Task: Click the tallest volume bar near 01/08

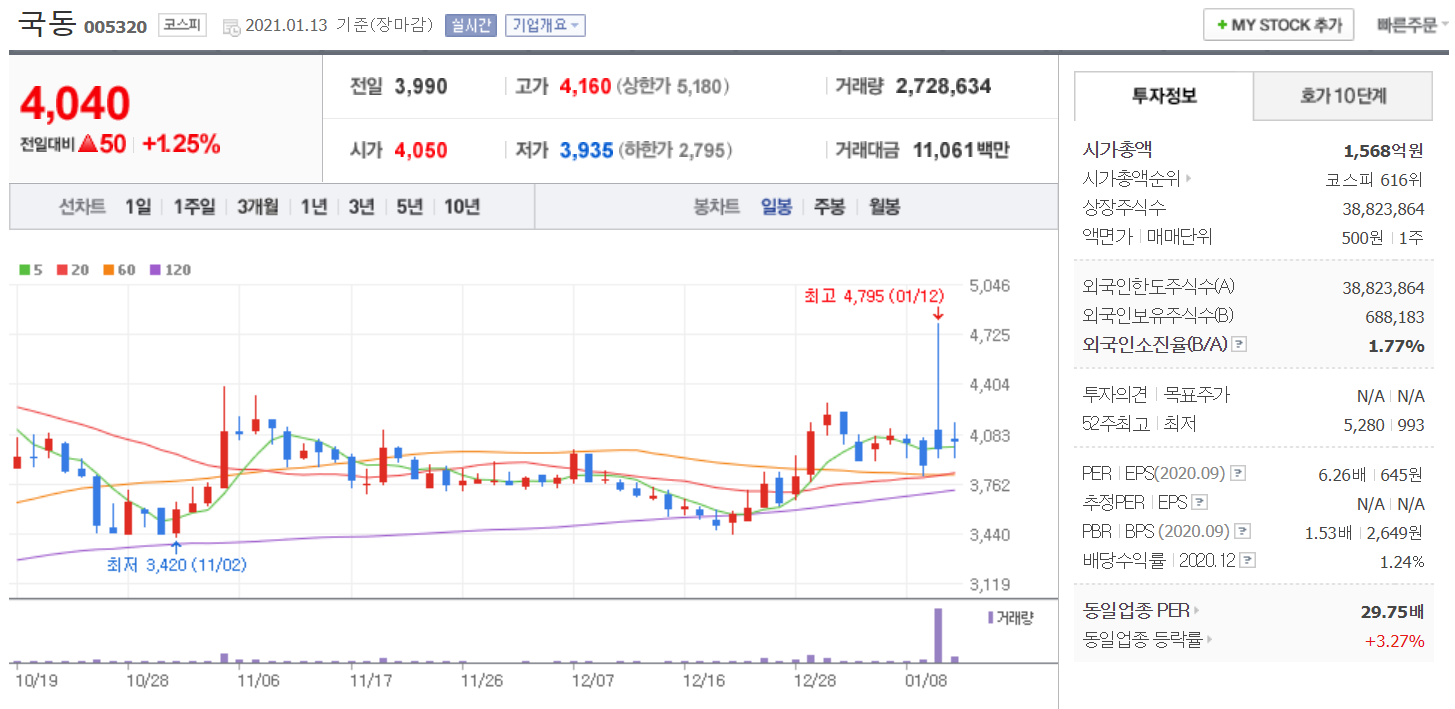Action: 938,635
